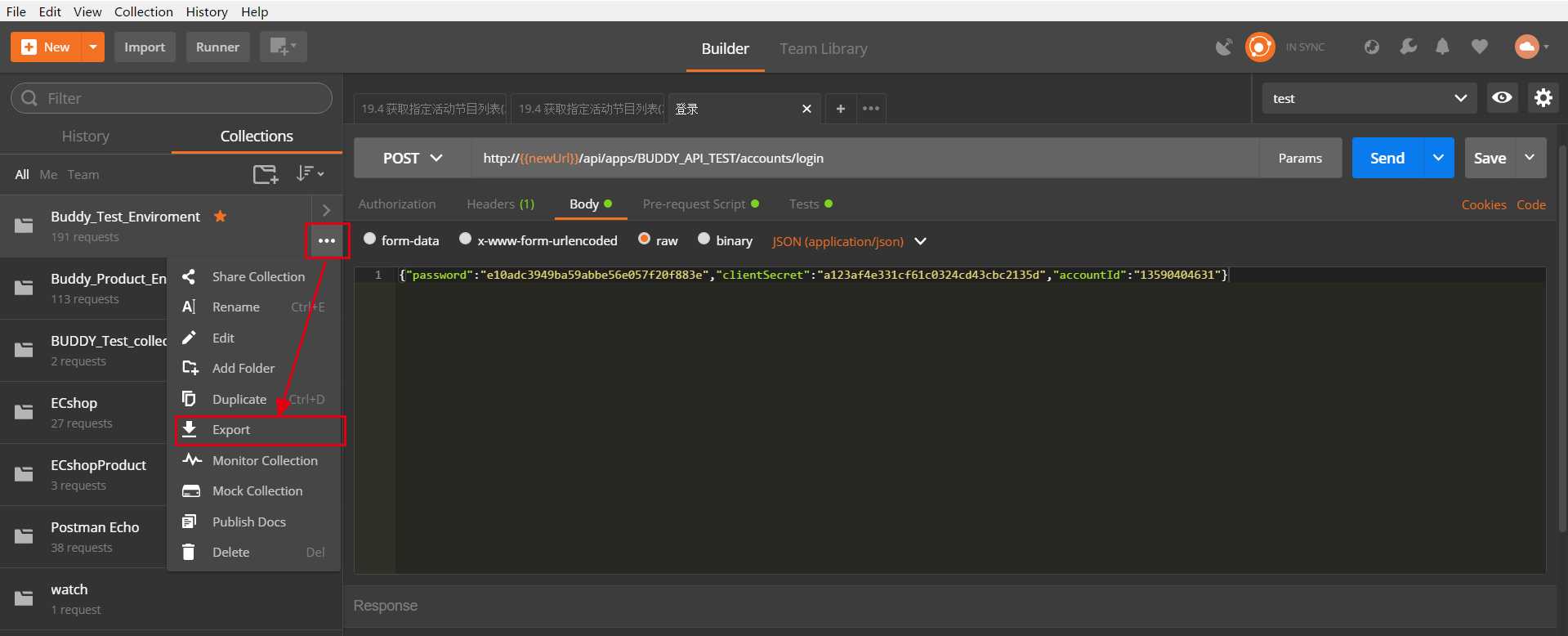
Task: Click the Filter search field
Action: click(172, 98)
